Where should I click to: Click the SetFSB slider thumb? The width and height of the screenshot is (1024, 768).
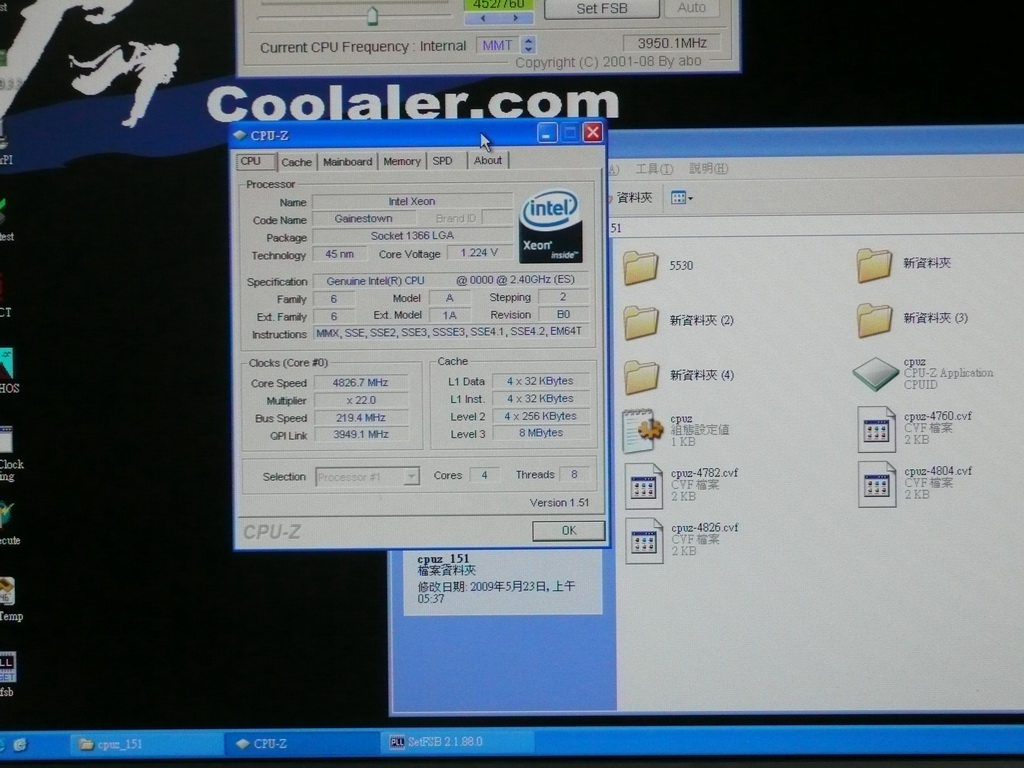coord(372,15)
